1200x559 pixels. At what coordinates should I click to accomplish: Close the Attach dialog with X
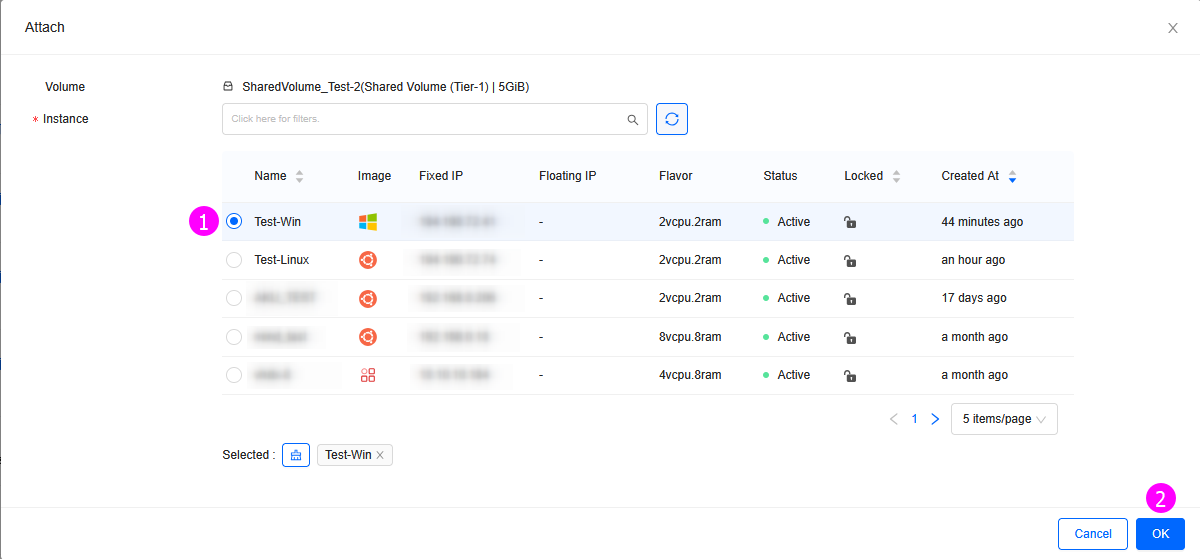click(x=1173, y=28)
